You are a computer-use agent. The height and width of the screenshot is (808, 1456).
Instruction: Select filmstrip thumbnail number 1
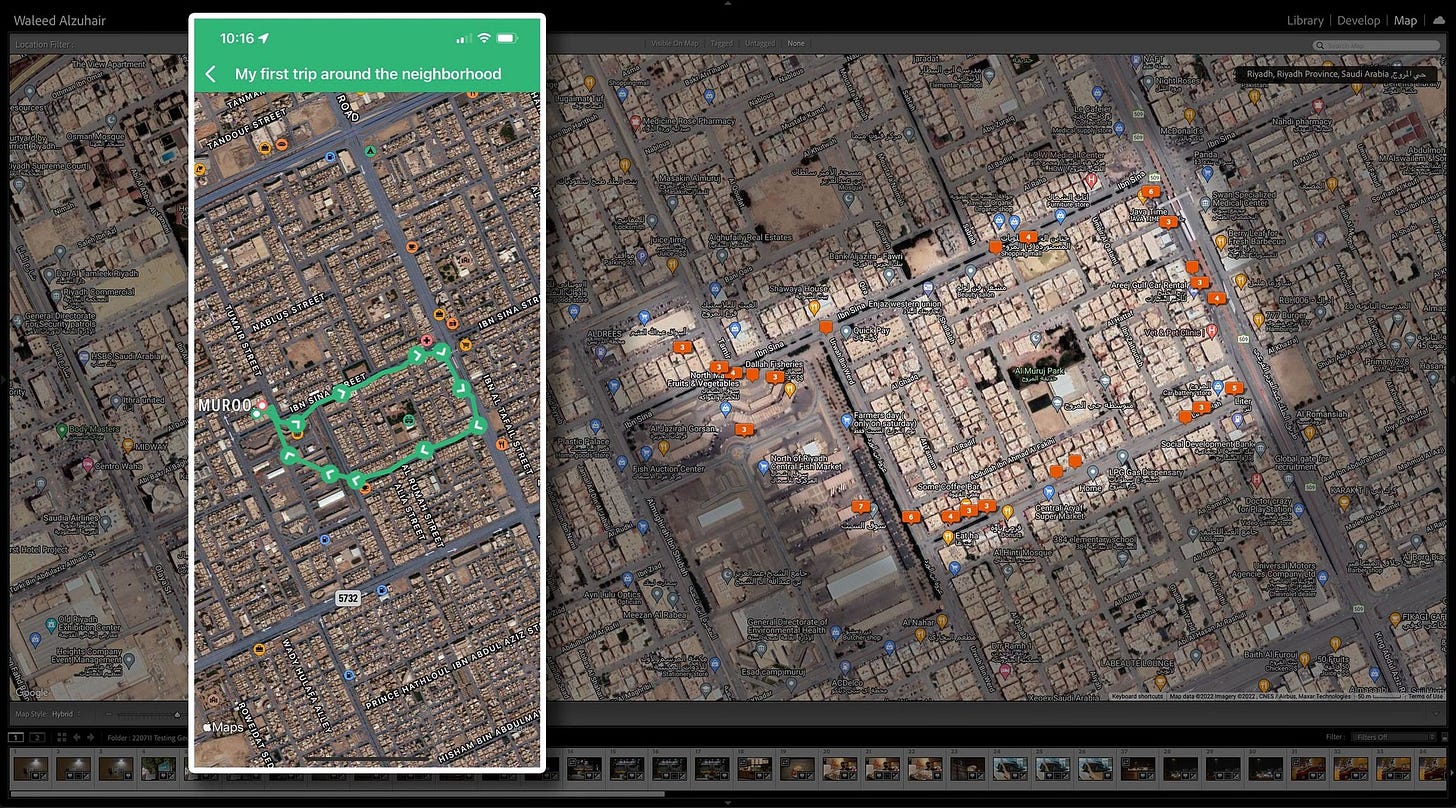click(29, 768)
